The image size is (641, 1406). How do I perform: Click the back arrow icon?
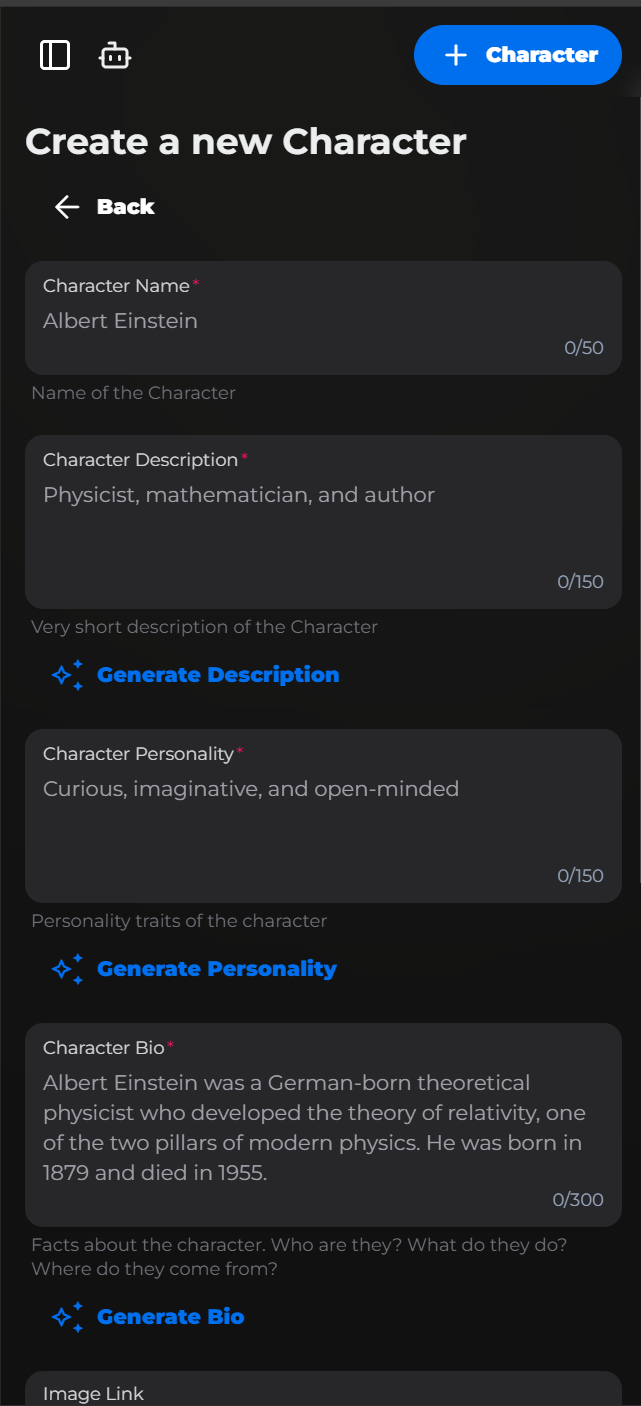tap(67, 207)
